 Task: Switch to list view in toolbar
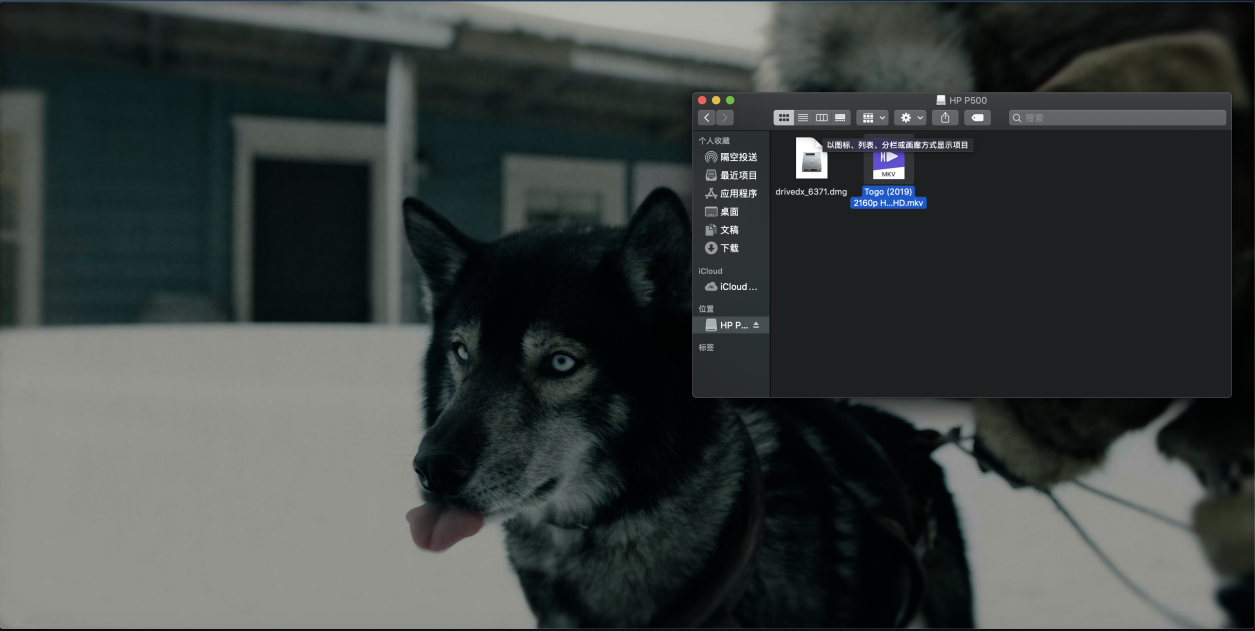pyautogui.click(x=803, y=118)
